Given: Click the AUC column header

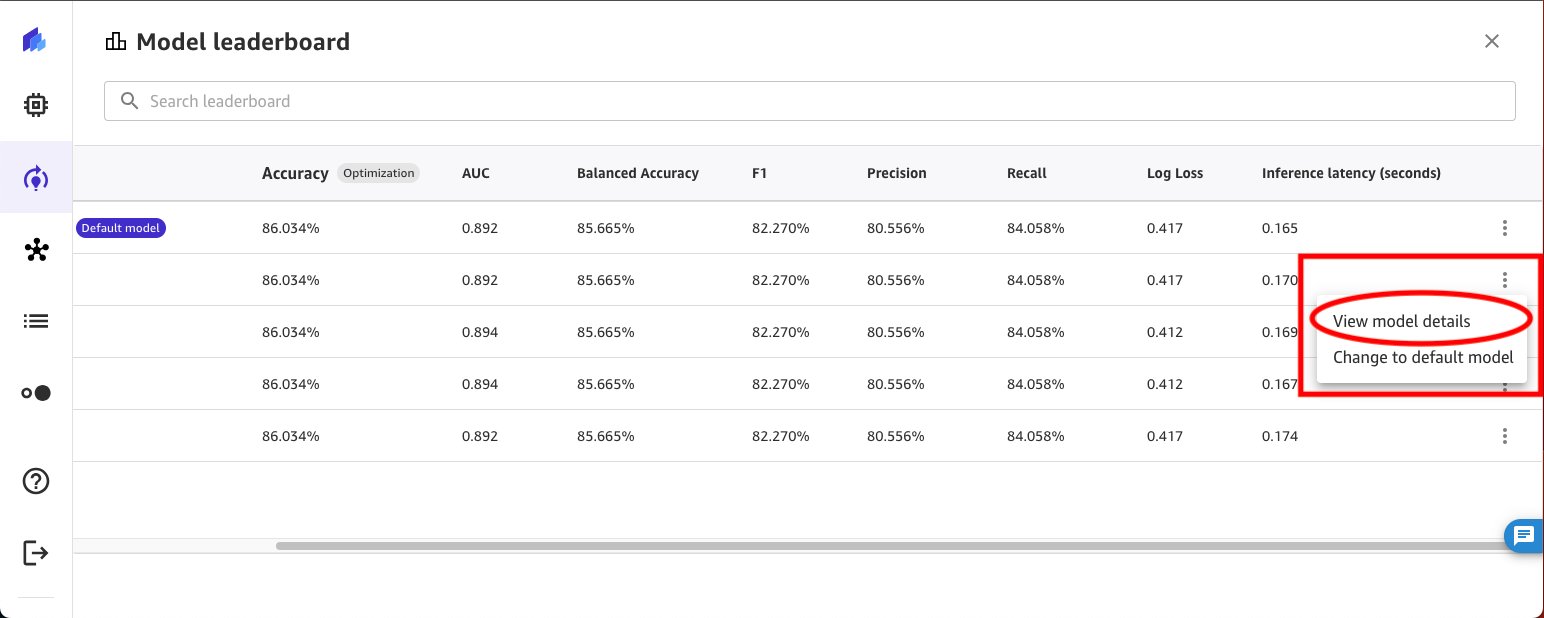Looking at the screenshot, I should (476, 173).
